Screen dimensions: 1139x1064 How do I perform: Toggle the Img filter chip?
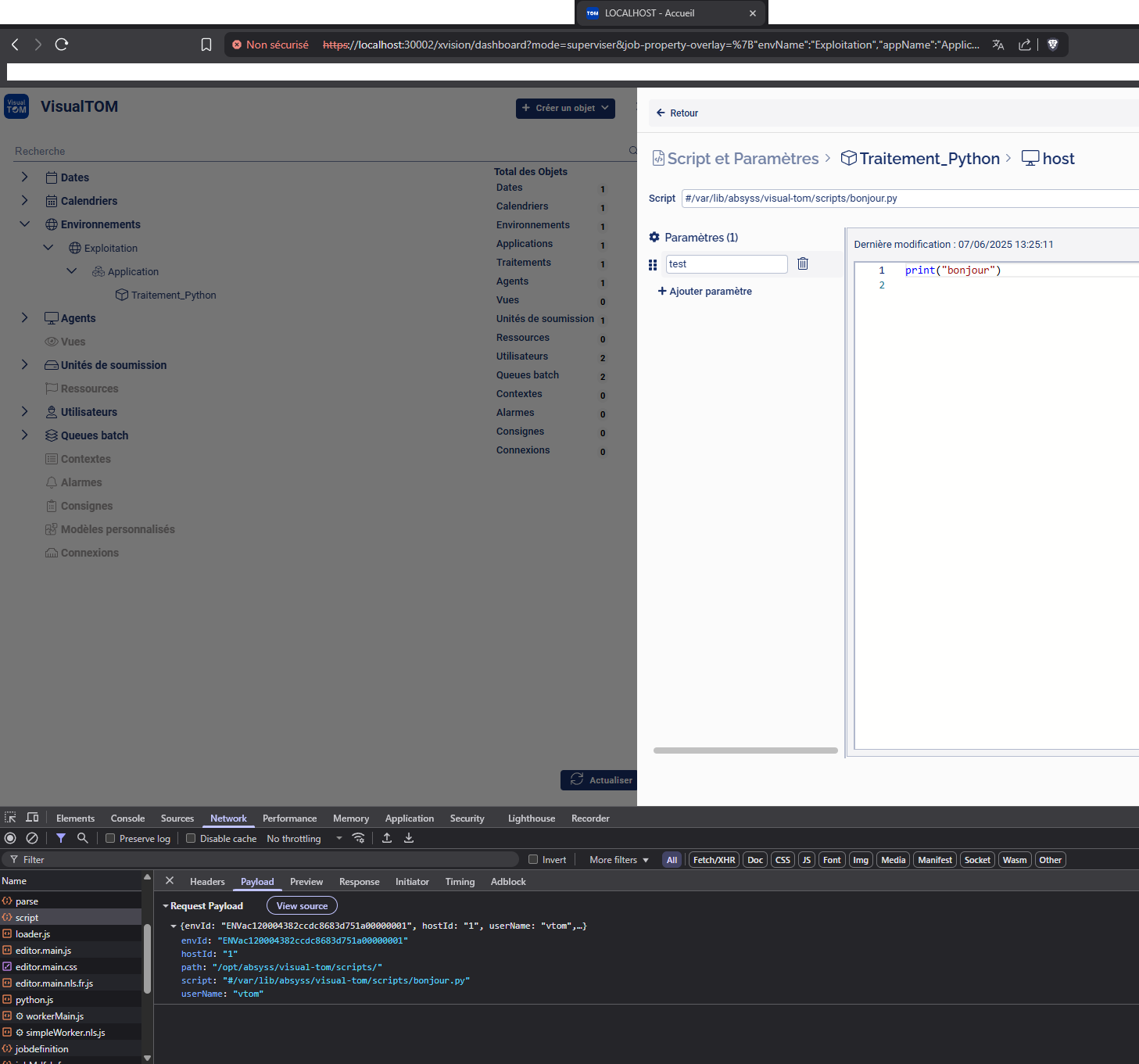pyautogui.click(x=861, y=860)
